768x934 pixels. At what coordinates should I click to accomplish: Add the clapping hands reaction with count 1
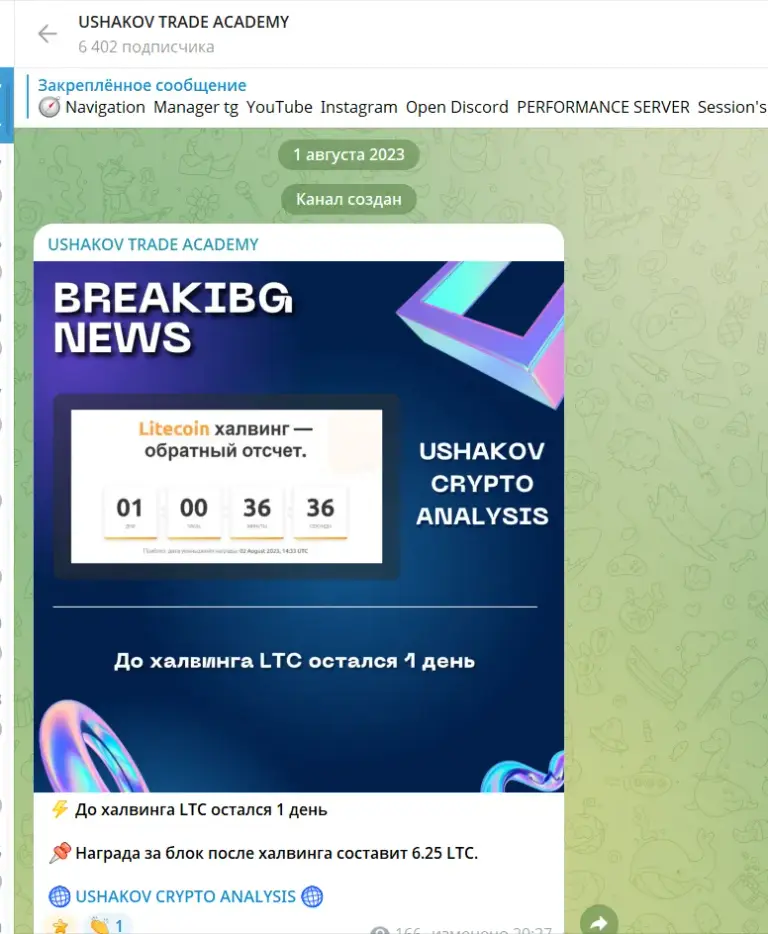click(107, 926)
